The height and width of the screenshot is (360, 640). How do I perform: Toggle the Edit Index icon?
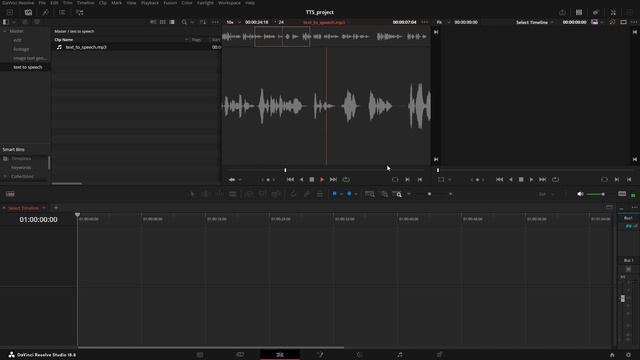coord(62,12)
